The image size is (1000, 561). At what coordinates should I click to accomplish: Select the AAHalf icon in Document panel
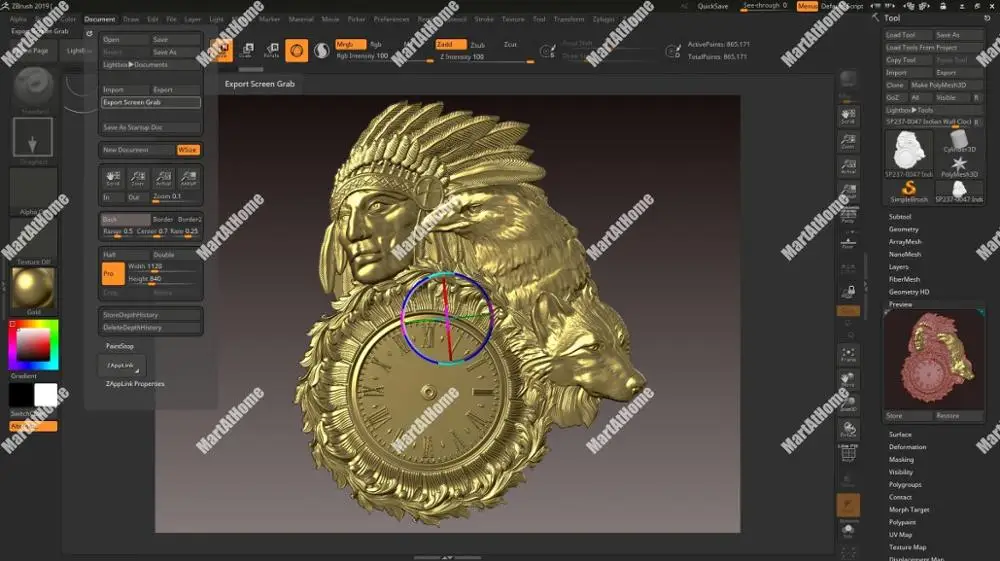click(x=188, y=177)
